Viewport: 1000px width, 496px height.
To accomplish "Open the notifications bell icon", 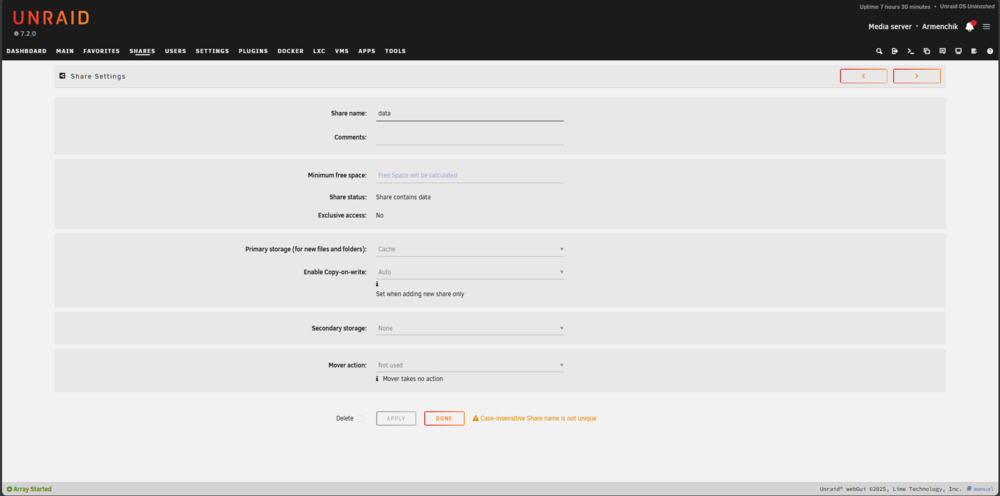I will (x=970, y=26).
